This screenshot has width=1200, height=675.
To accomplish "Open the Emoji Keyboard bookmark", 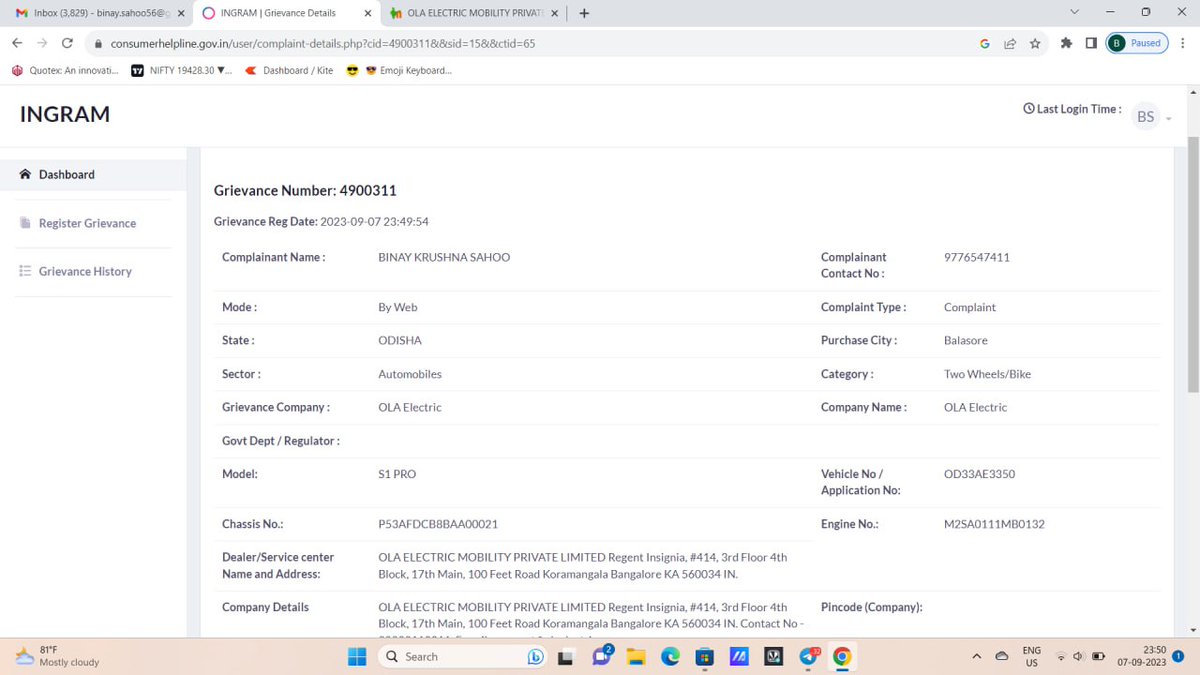I will 408,70.
